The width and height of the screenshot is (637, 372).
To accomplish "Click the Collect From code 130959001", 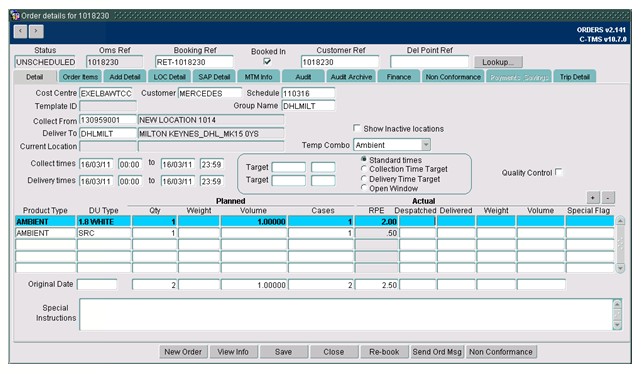I will pyautogui.click(x=108, y=120).
